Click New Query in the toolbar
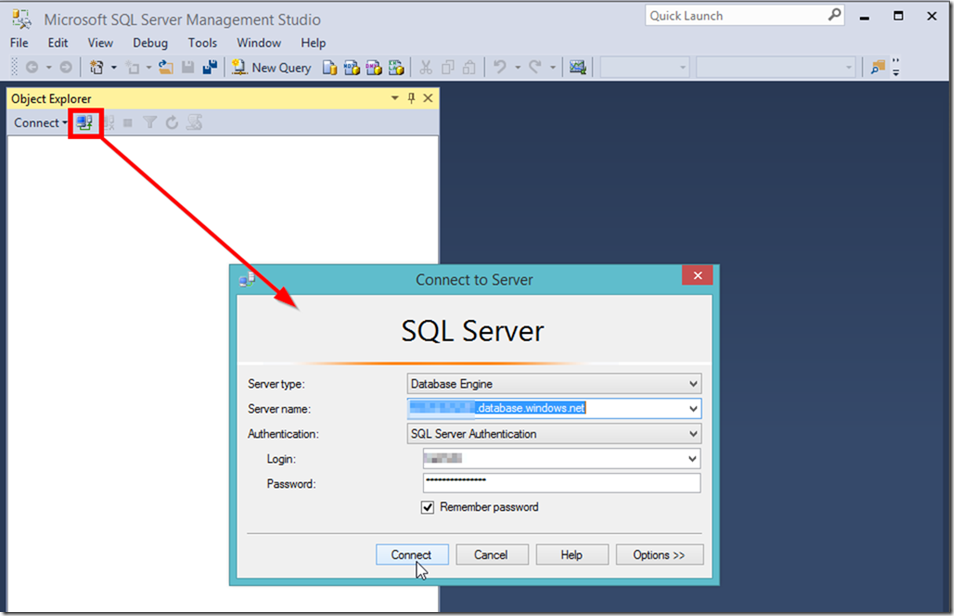Viewport: 954px width, 616px height. point(272,68)
